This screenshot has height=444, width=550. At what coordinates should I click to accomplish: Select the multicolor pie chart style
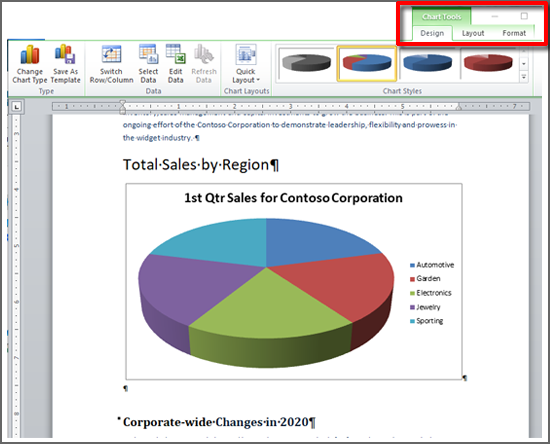pos(367,63)
